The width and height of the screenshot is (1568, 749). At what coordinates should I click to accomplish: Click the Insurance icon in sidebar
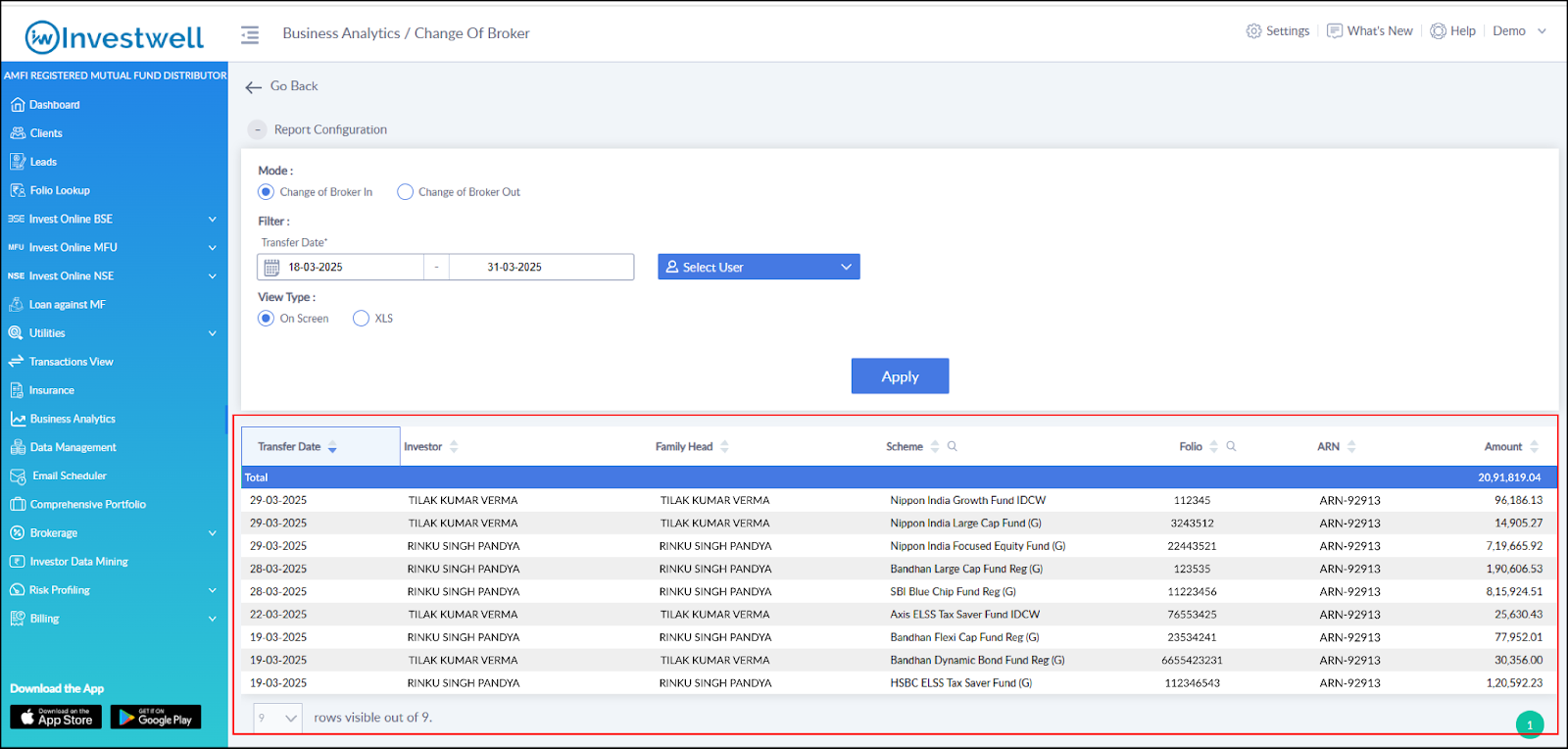(17, 390)
